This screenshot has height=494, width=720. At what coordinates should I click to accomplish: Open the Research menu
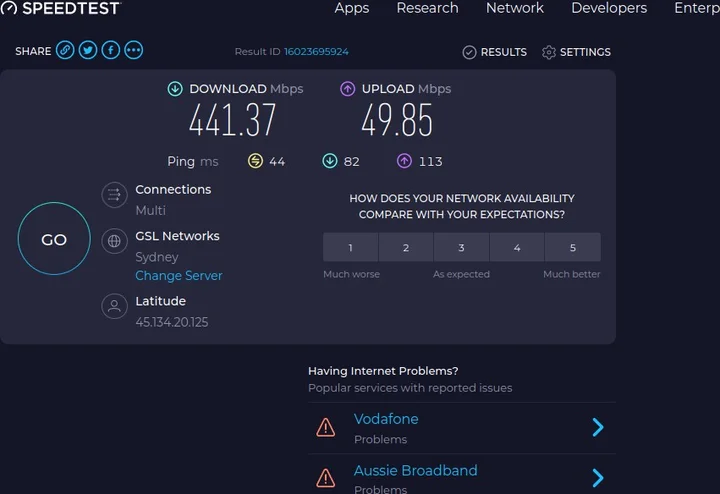point(428,8)
